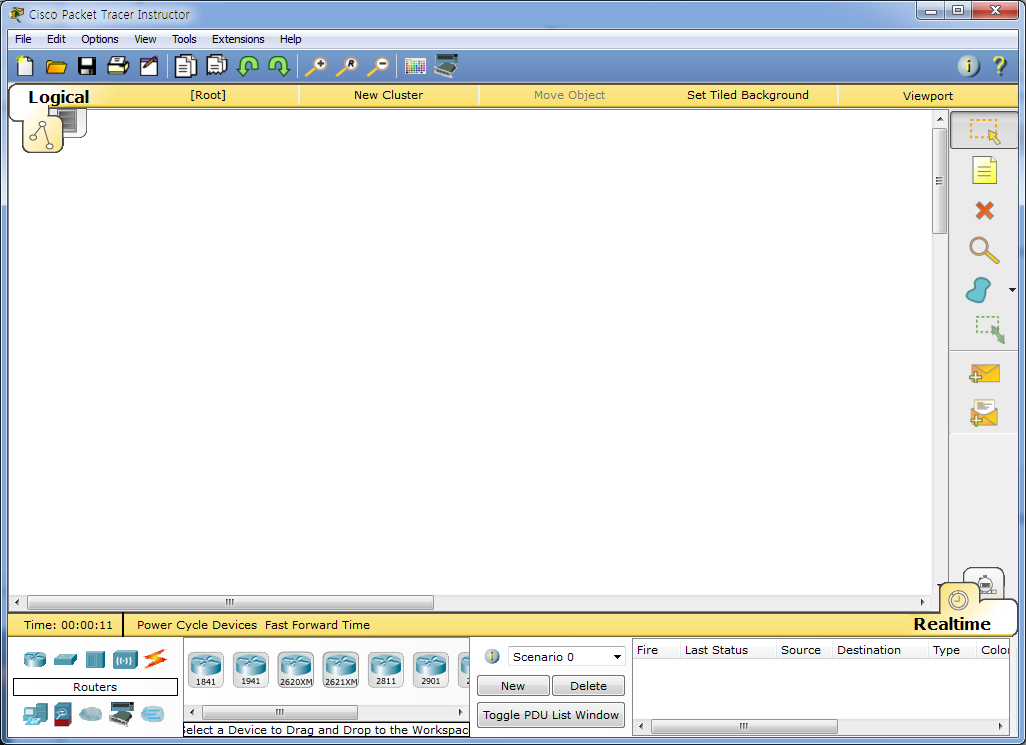
Task: Select the Draw Polygon shape tool
Action: pyautogui.click(x=979, y=290)
